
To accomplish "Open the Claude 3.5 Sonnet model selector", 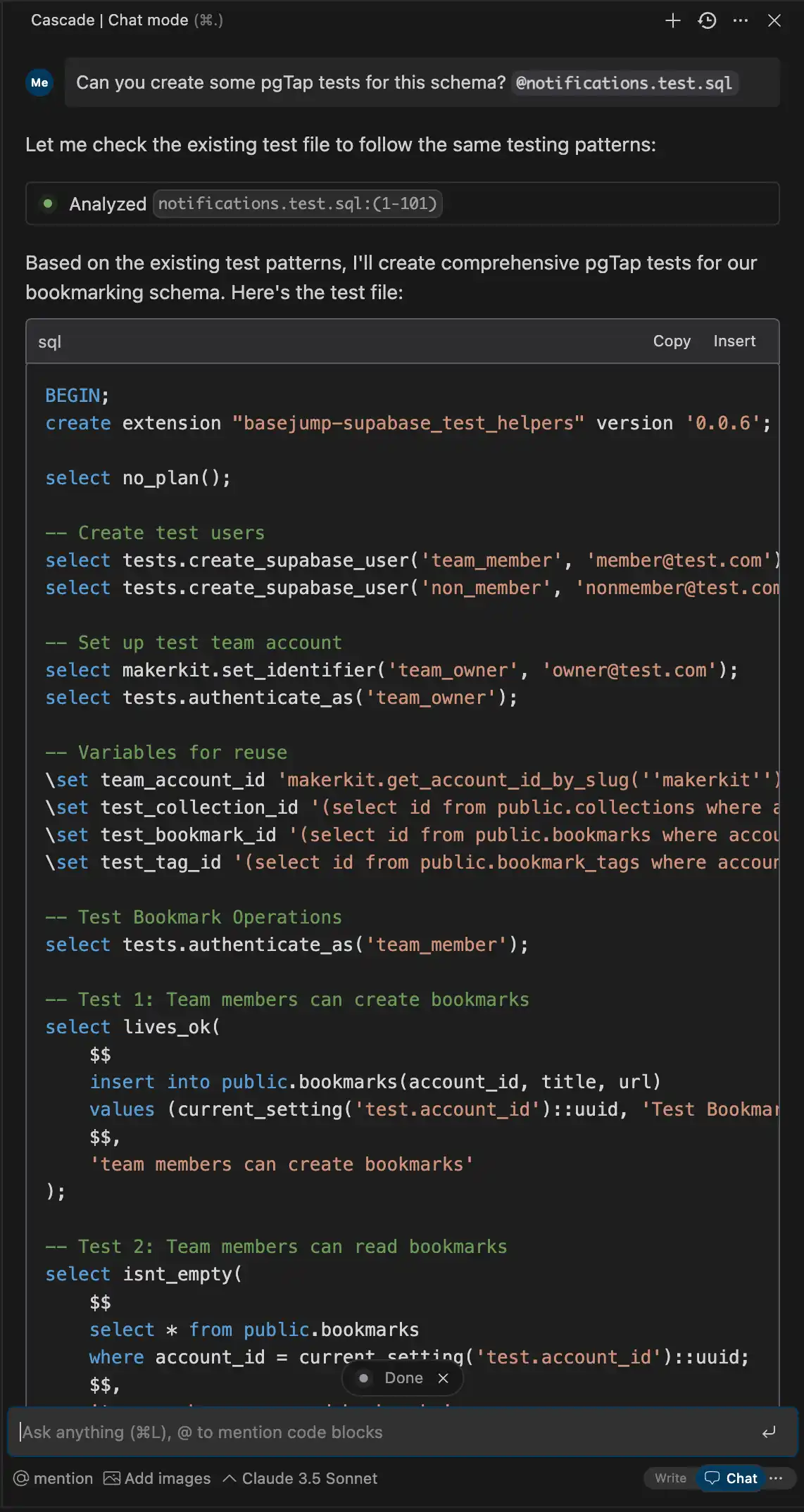I will 301,1478.
